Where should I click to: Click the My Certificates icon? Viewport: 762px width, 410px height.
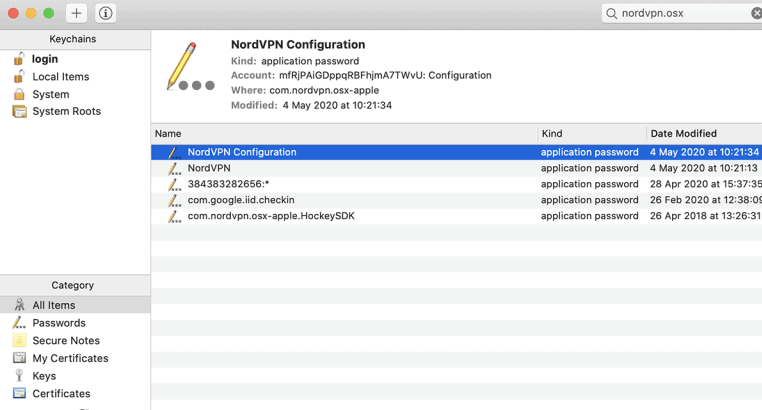click(19, 358)
